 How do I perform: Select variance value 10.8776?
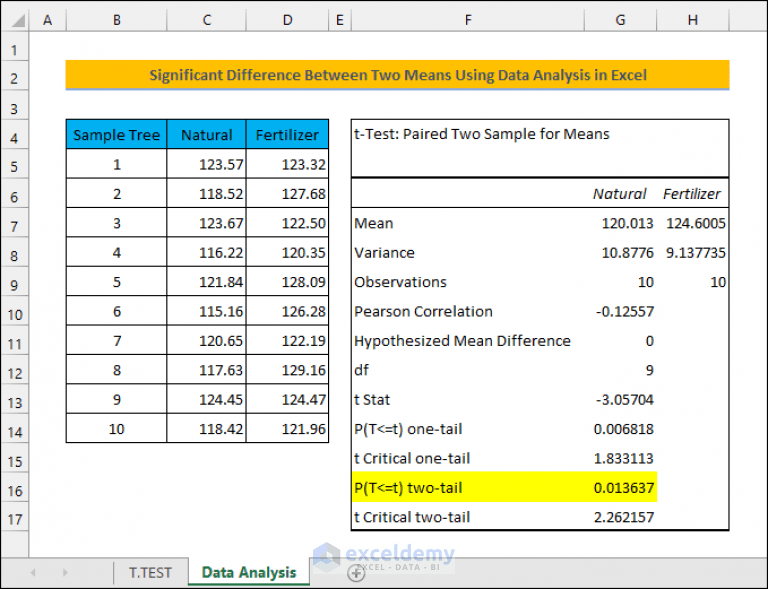coord(620,252)
